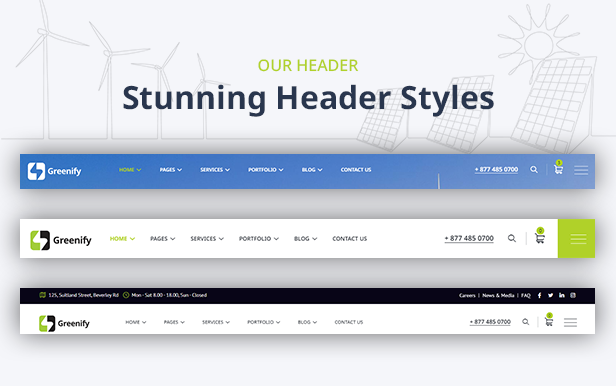Expand the Portfolio dropdown in the second header
This screenshot has width=616, height=386.
(x=259, y=238)
